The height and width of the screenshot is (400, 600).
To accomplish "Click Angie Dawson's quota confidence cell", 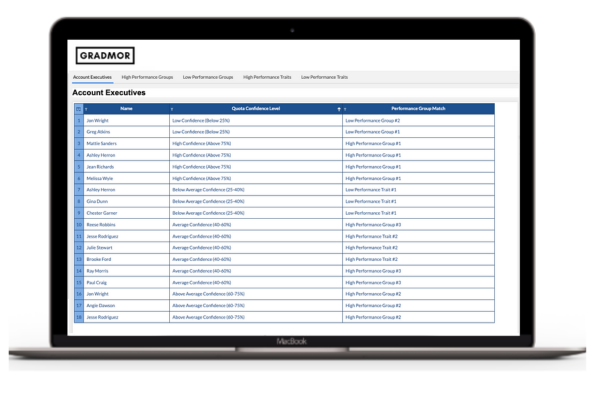I will (208, 306).
